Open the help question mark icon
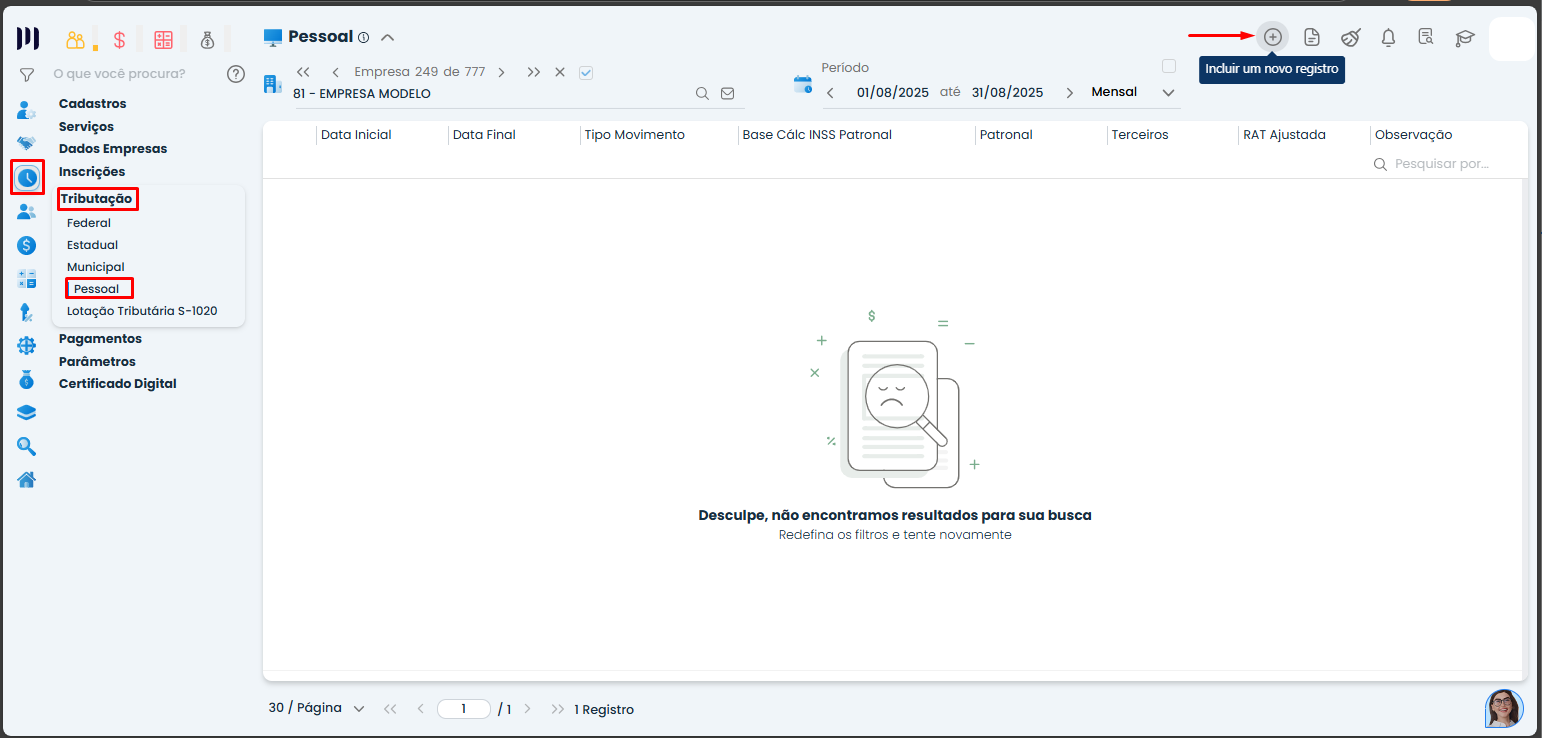 coord(236,73)
